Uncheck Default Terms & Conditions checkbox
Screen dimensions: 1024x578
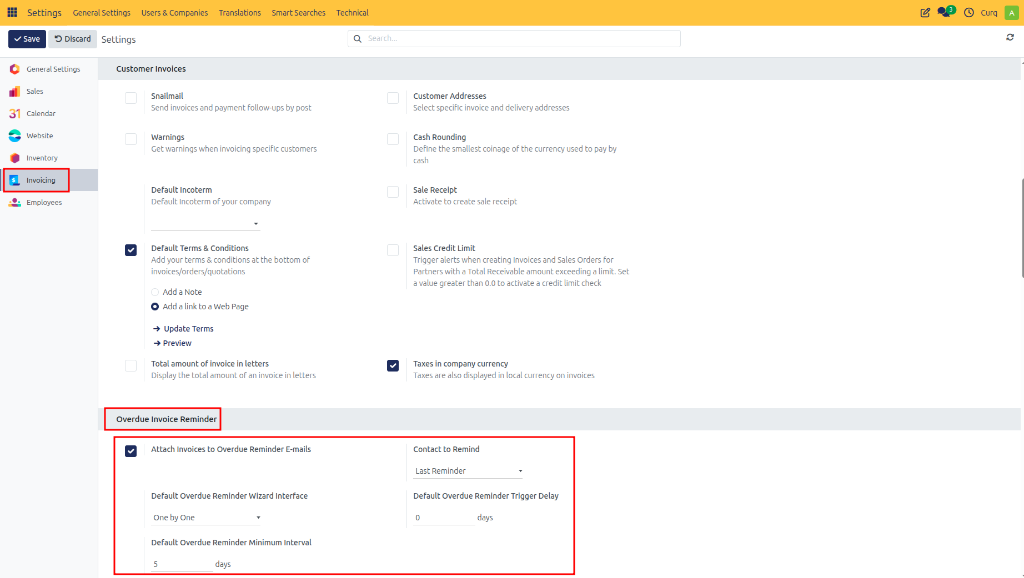[131, 250]
